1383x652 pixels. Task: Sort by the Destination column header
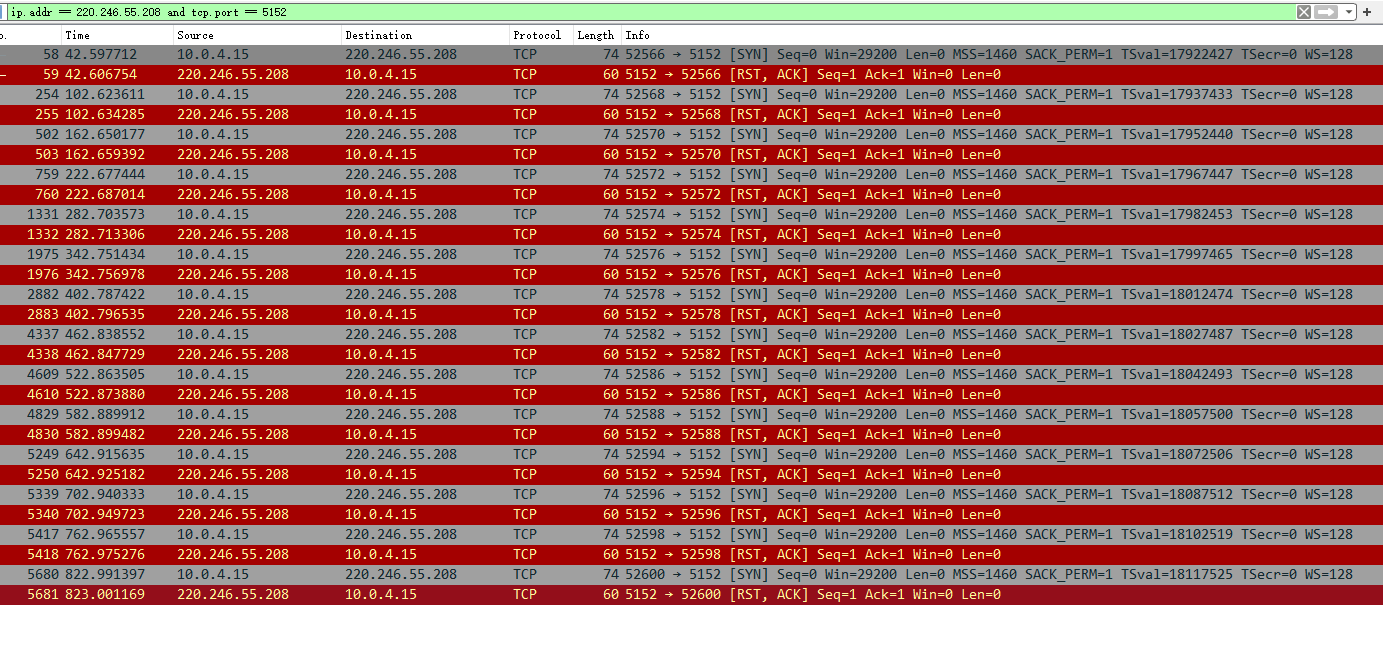(x=425, y=35)
